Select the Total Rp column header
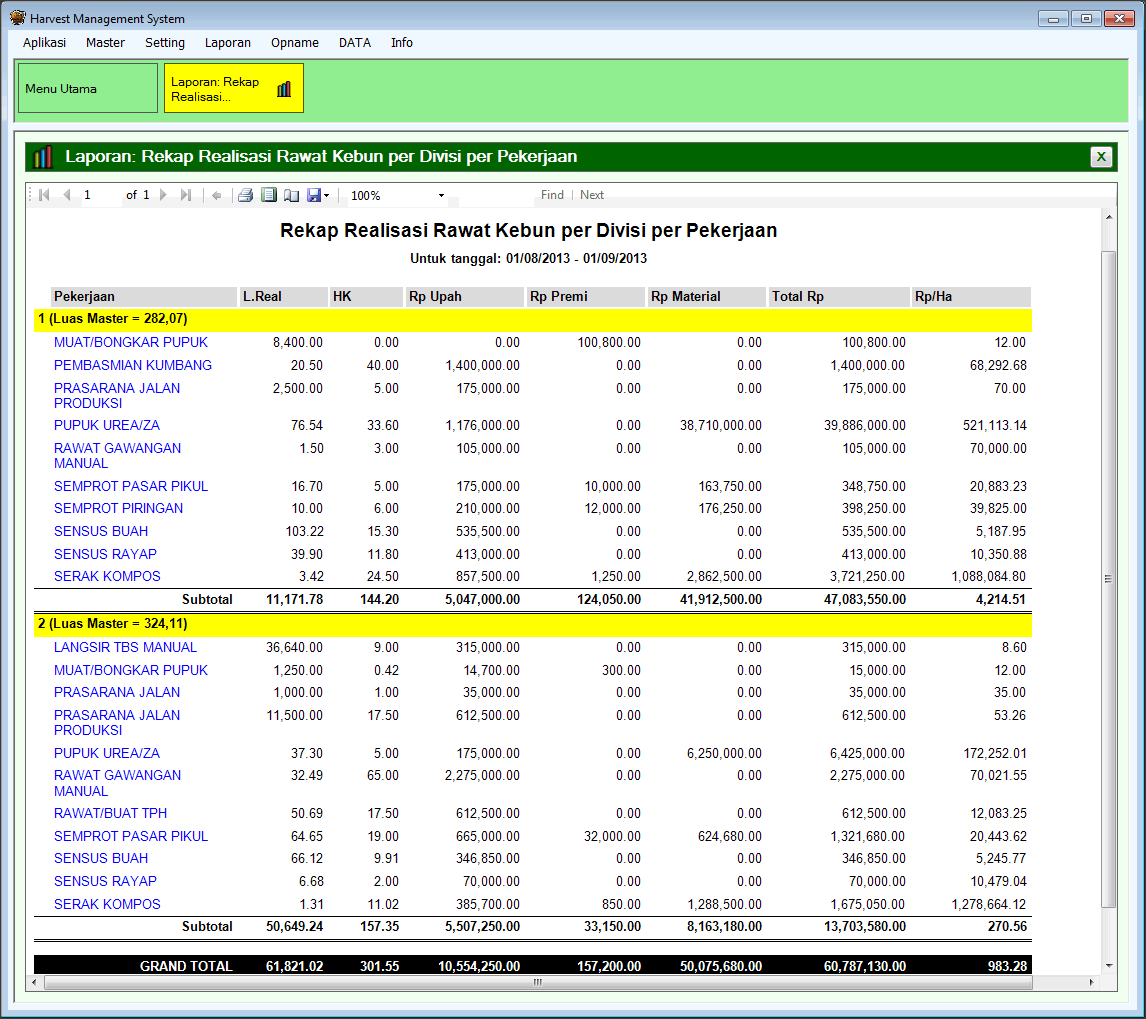The image size is (1146, 1019). click(x=838, y=296)
